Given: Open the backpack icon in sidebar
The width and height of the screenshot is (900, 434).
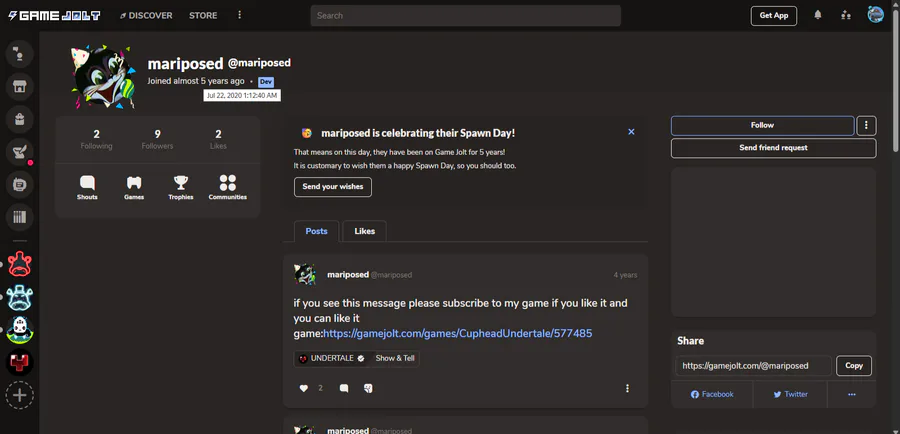Looking at the screenshot, I should point(20,119).
